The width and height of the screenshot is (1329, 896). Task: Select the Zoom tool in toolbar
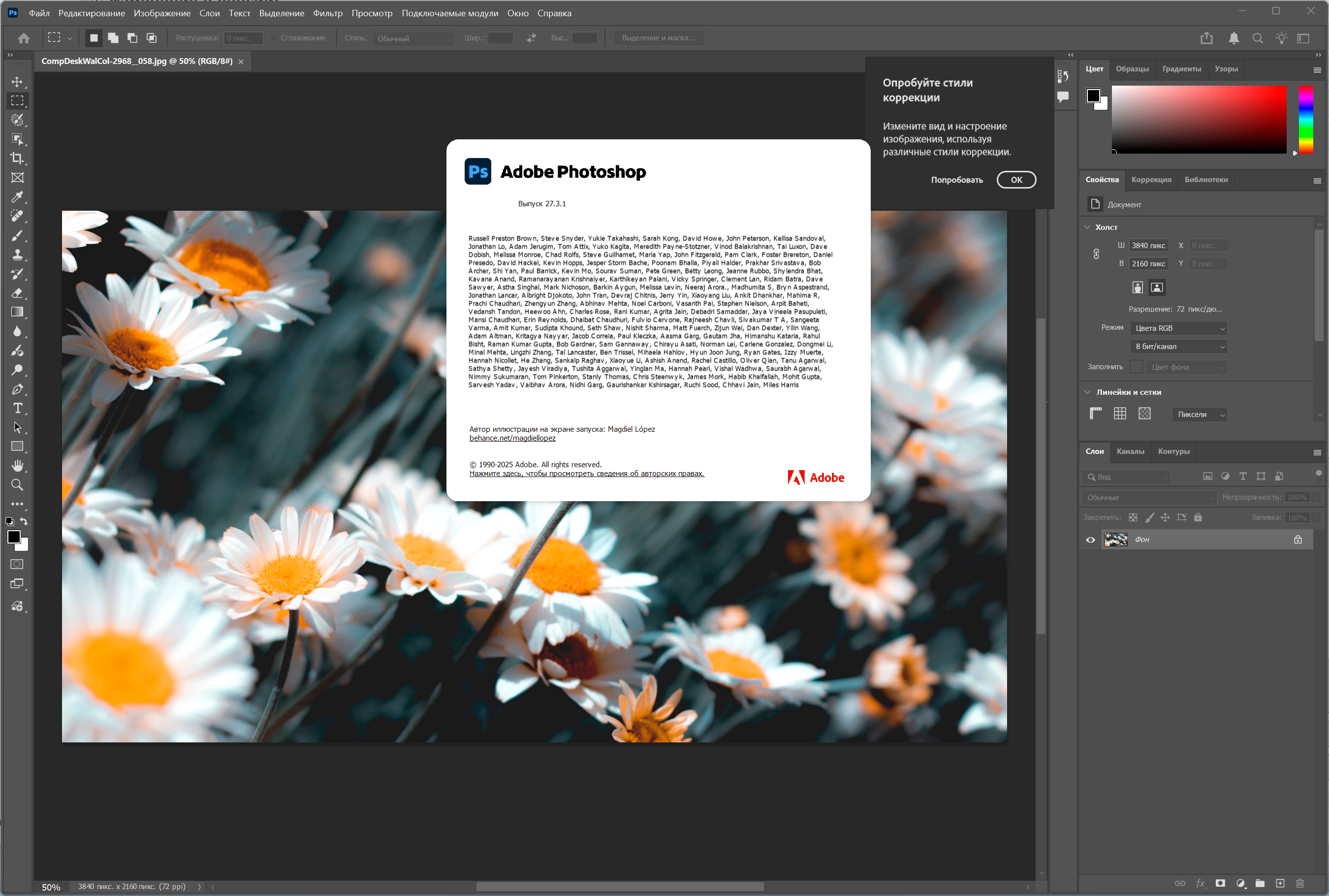pos(17,485)
